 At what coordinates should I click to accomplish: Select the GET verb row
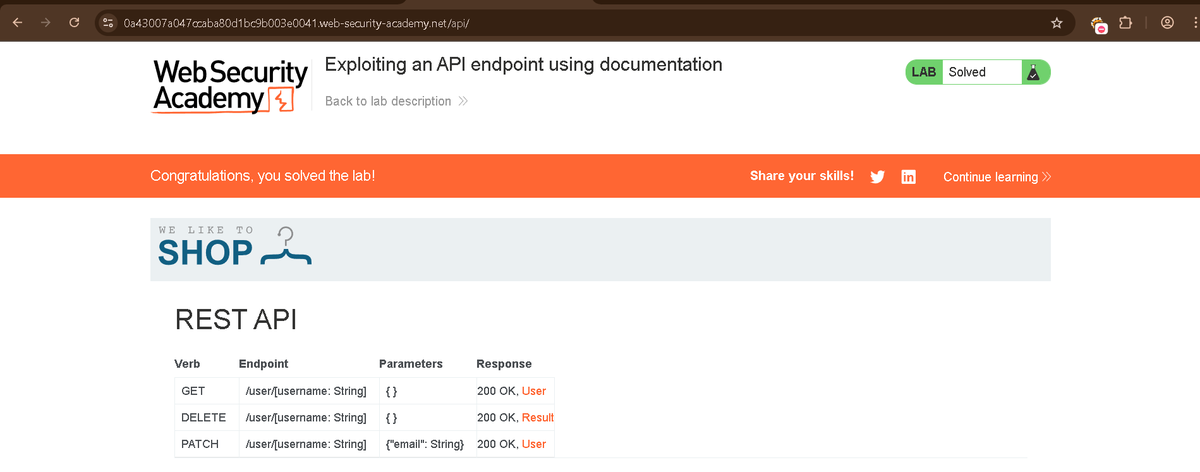pos(364,391)
